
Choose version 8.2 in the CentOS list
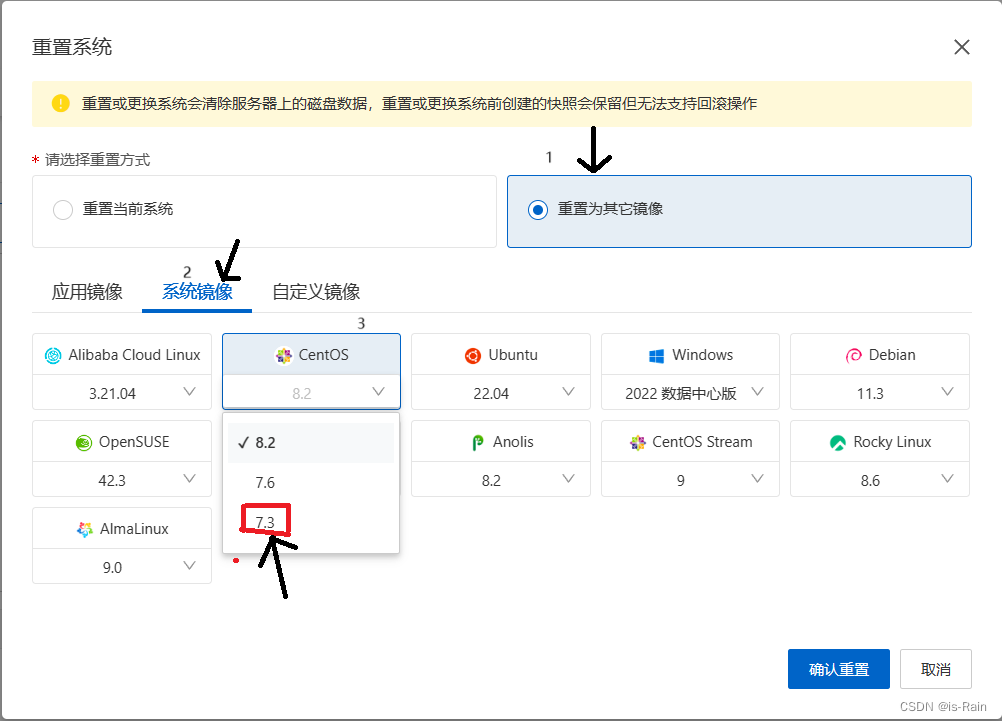pos(311,442)
